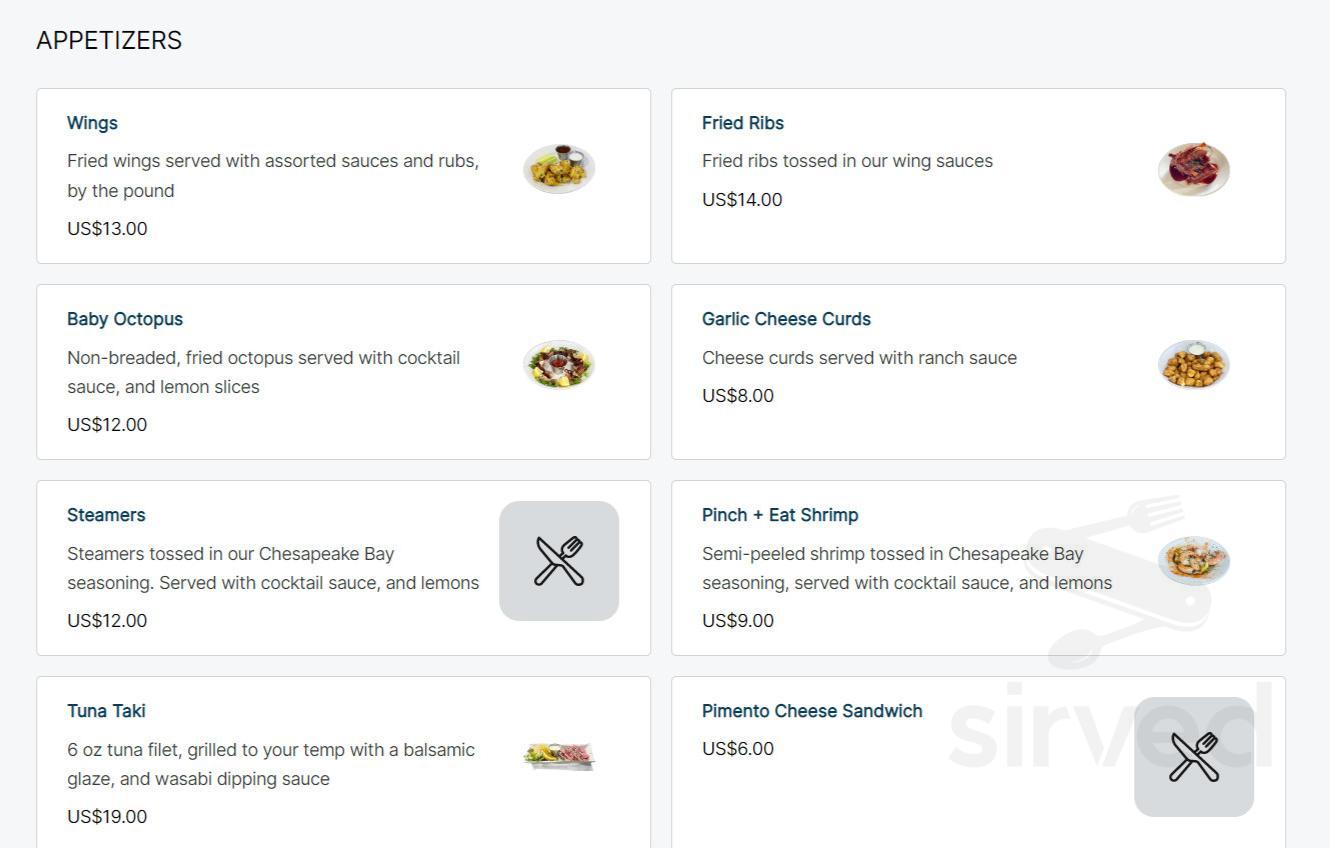Click the Baby Octopus title
The height and width of the screenshot is (848, 1330).
click(125, 319)
